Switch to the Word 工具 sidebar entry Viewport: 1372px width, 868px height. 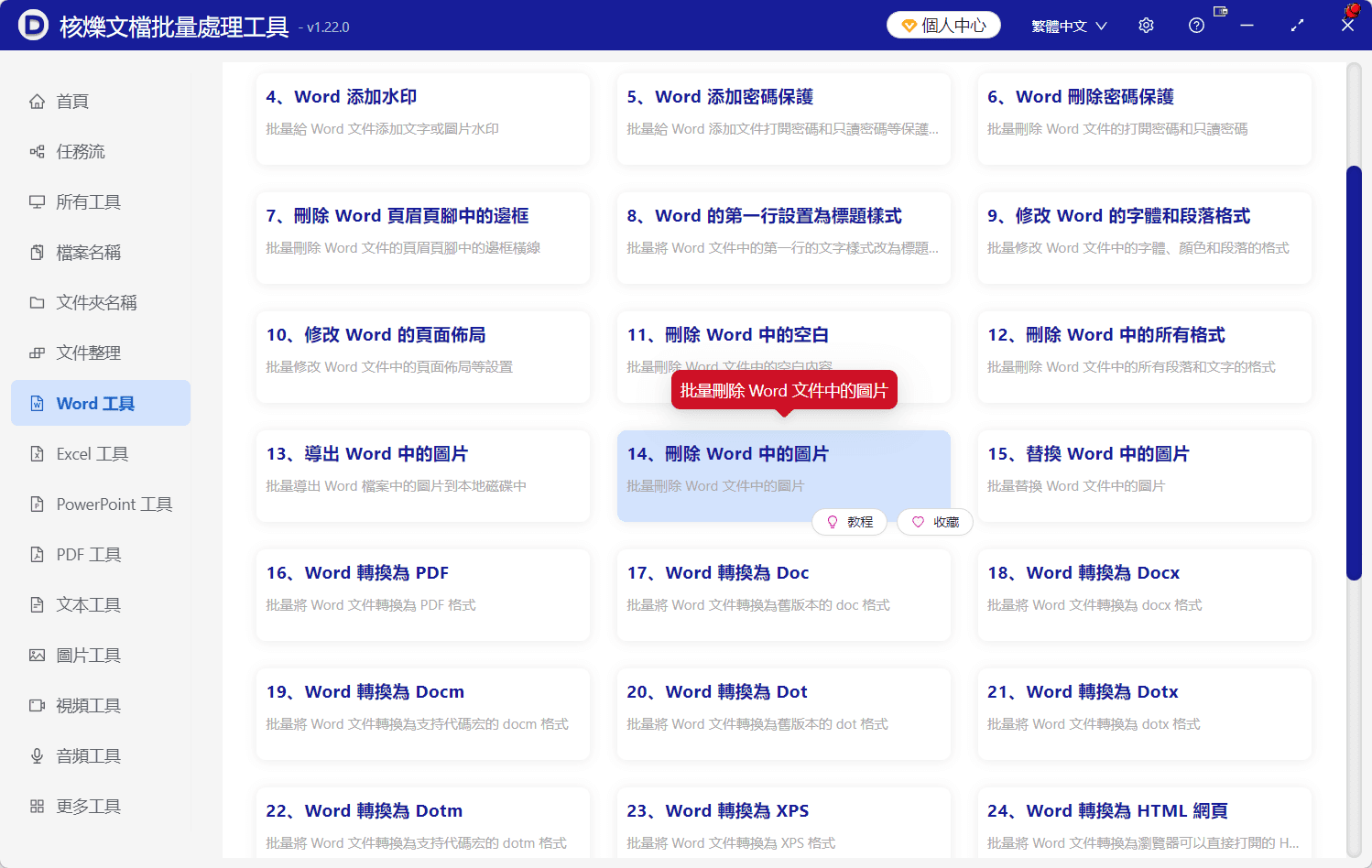pos(101,403)
